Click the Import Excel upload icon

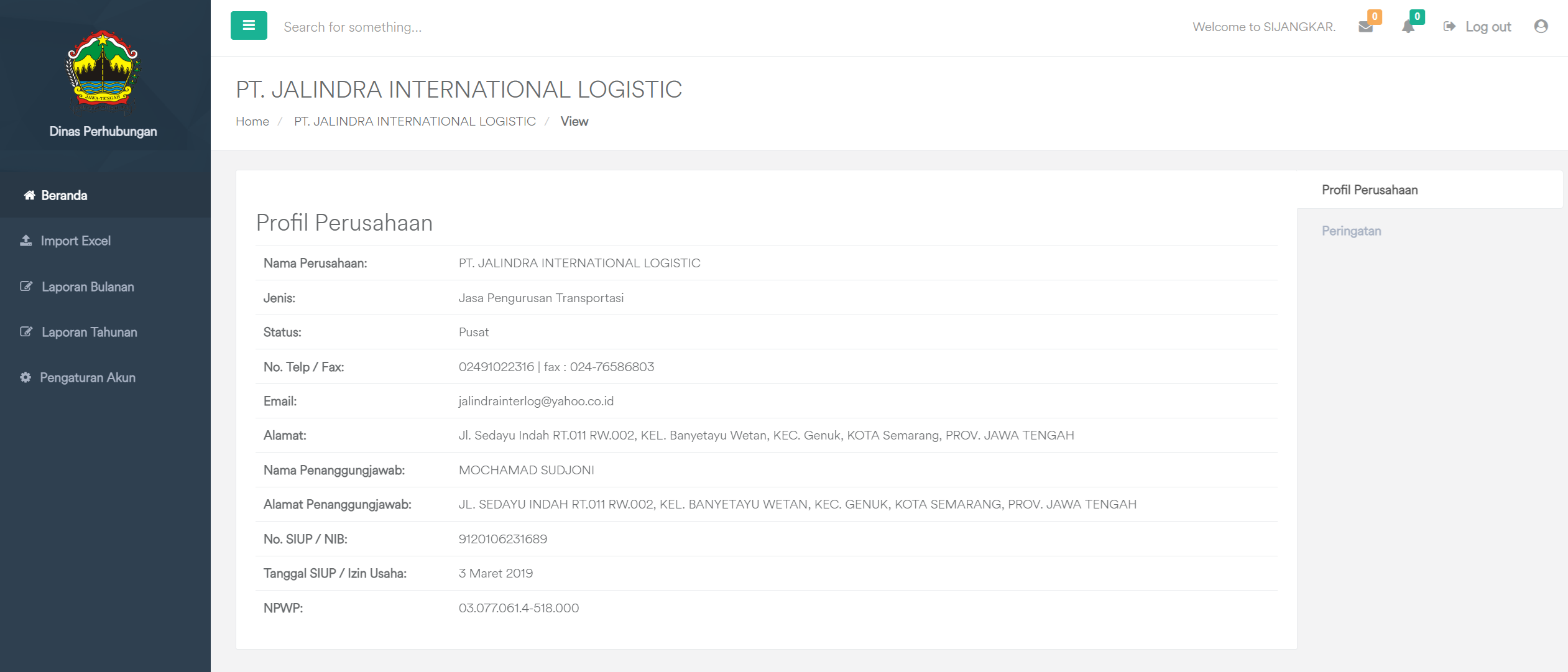point(26,241)
